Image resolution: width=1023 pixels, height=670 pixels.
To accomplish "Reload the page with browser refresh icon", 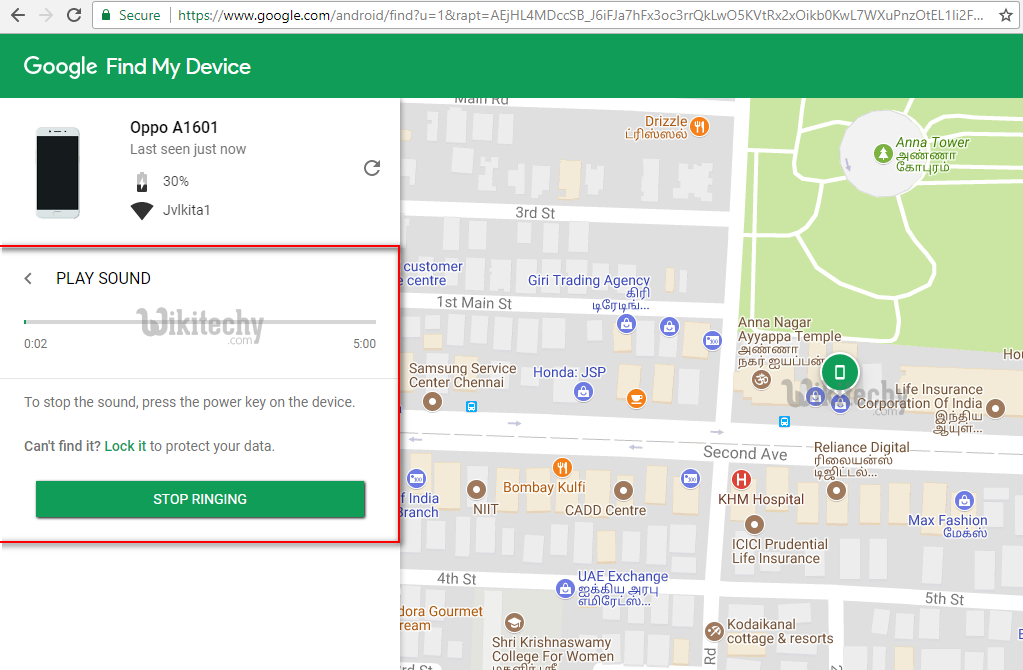I will point(74,16).
